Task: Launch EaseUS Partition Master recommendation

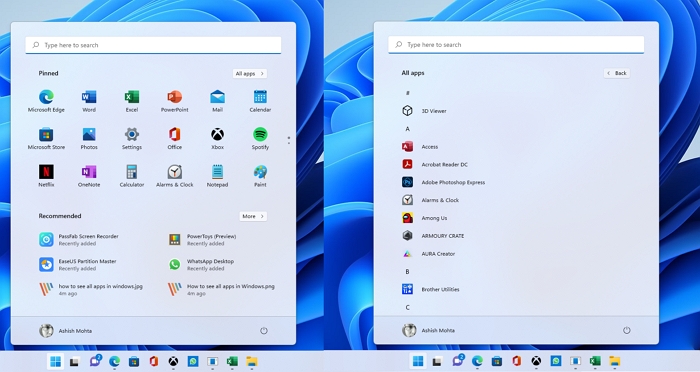Action: (78, 265)
